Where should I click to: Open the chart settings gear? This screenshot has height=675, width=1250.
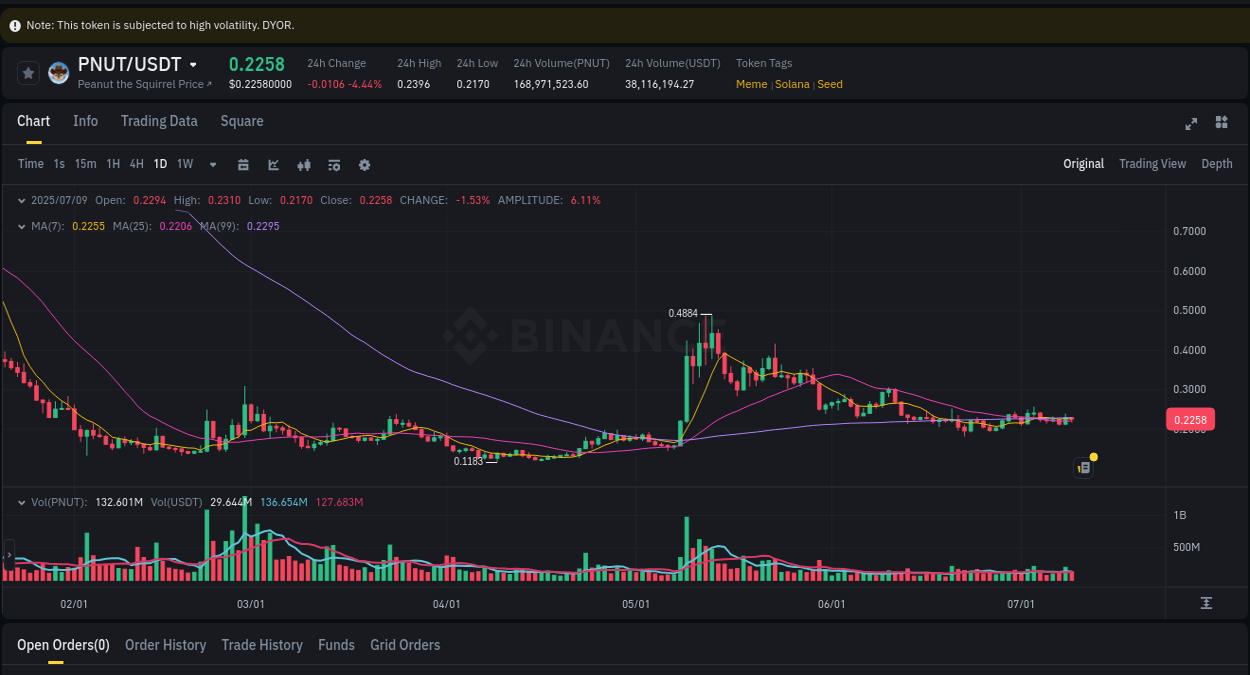point(364,164)
